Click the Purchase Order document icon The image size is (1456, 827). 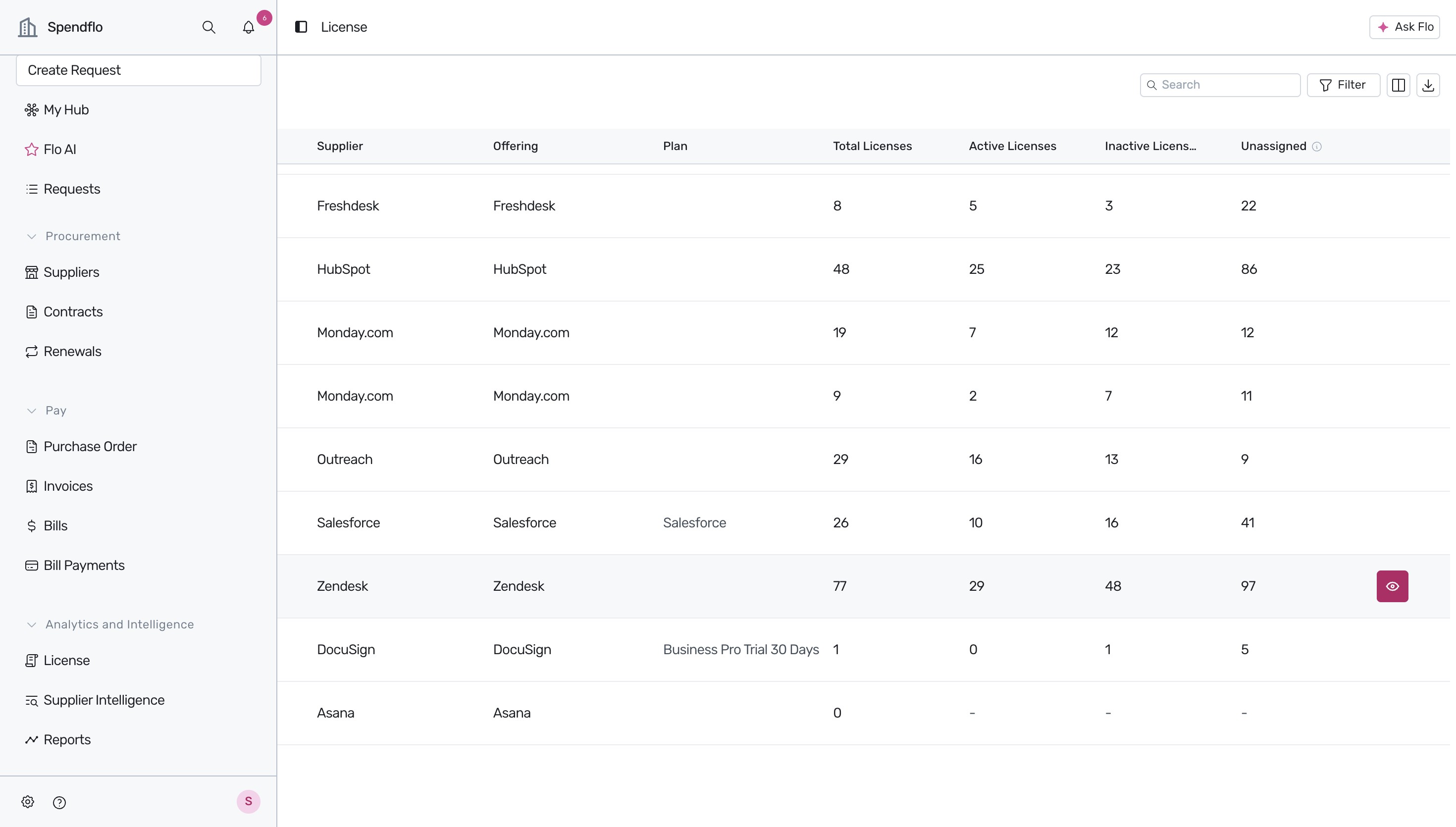(32, 447)
